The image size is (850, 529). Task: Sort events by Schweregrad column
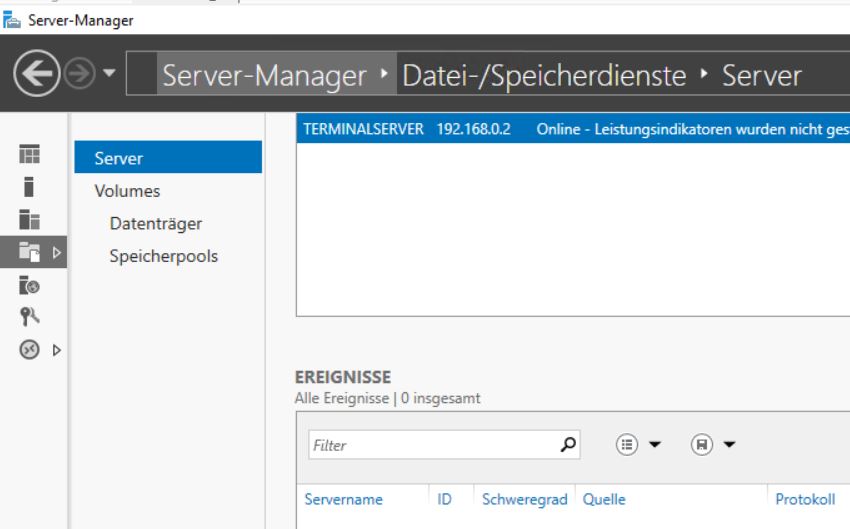click(x=524, y=499)
